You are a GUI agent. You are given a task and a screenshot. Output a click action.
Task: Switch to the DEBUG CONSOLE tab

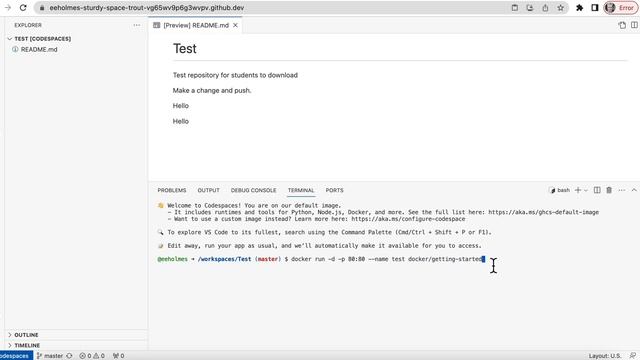click(x=253, y=190)
